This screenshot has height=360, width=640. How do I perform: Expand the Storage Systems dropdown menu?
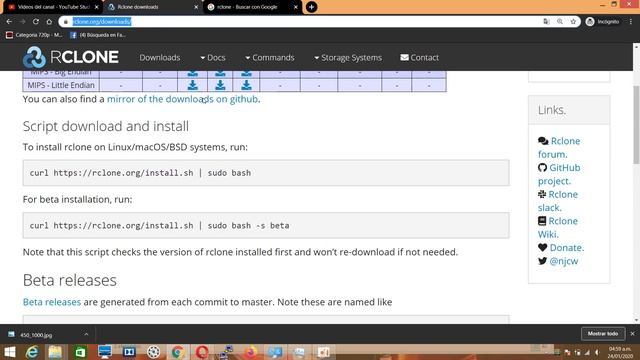(348, 58)
